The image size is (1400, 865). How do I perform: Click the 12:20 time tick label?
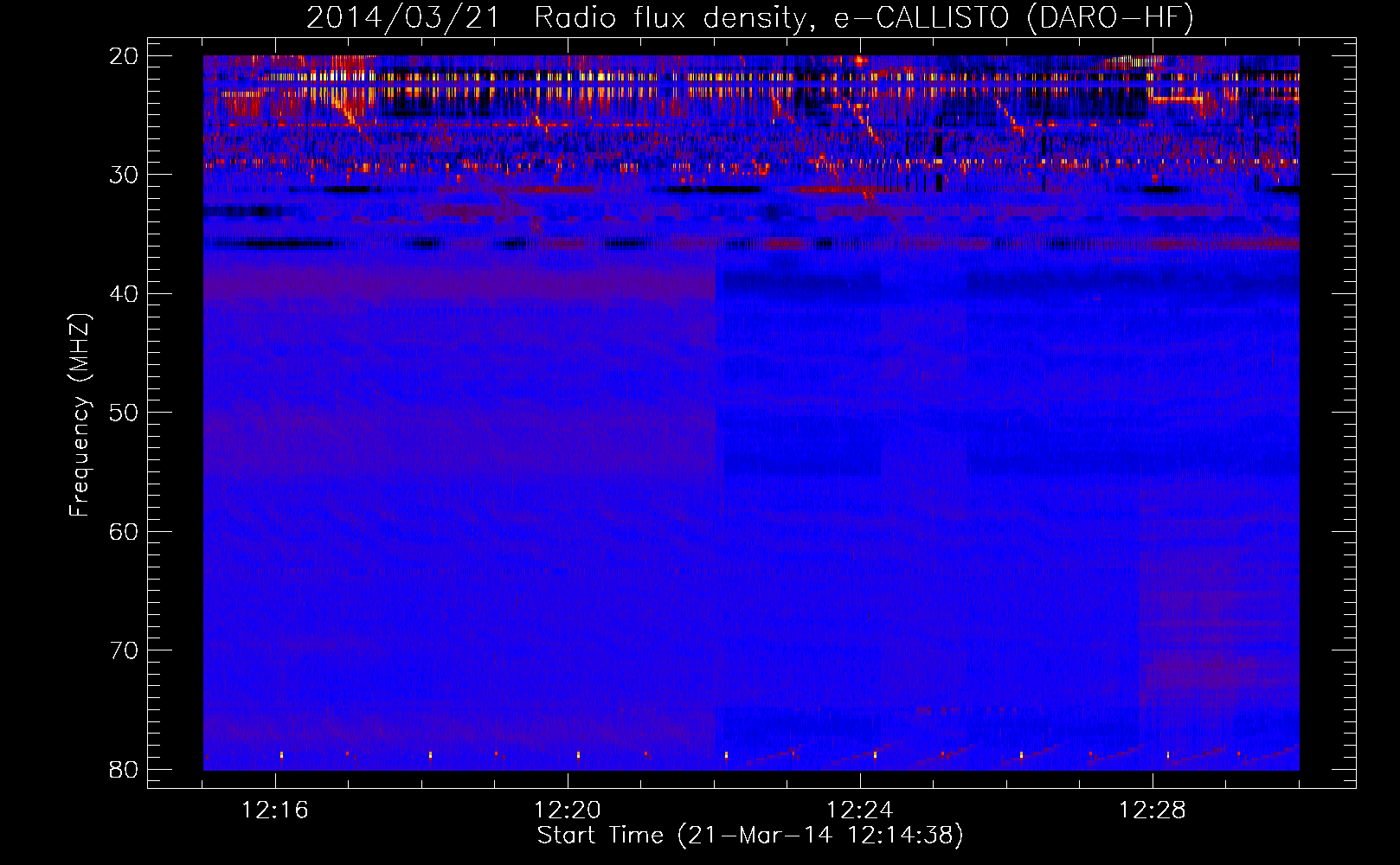click(x=568, y=811)
